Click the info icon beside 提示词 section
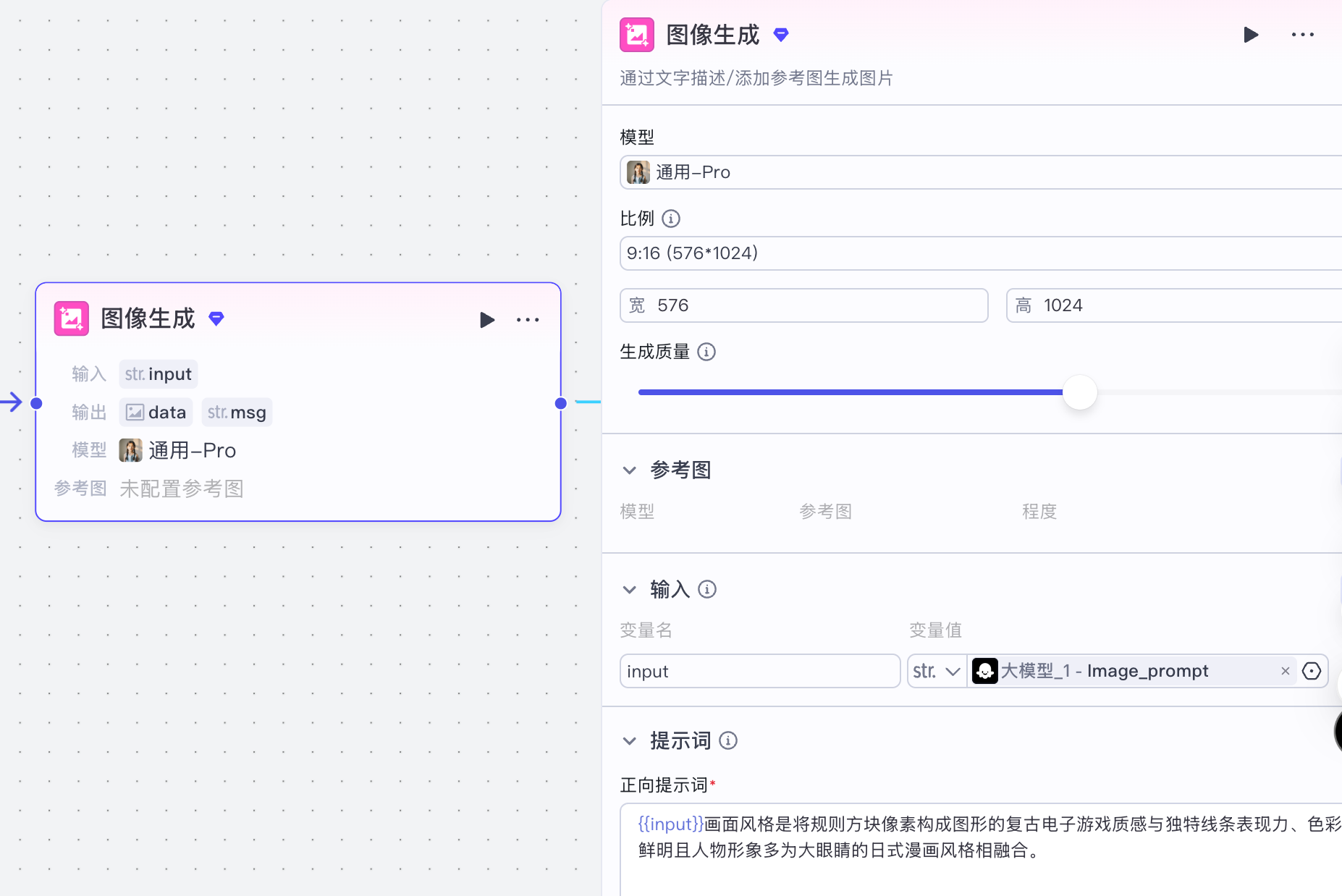This screenshot has width=1342, height=896. pyautogui.click(x=728, y=740)
